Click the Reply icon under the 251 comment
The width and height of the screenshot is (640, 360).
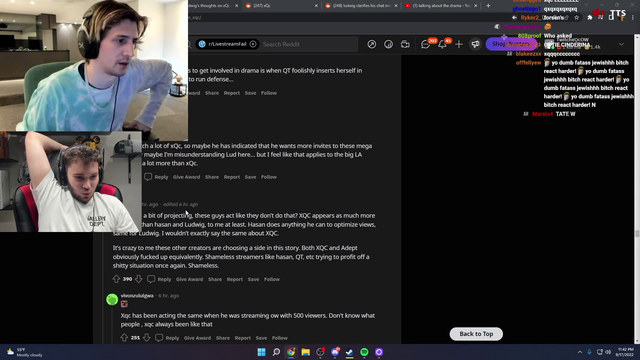(159, 338)
